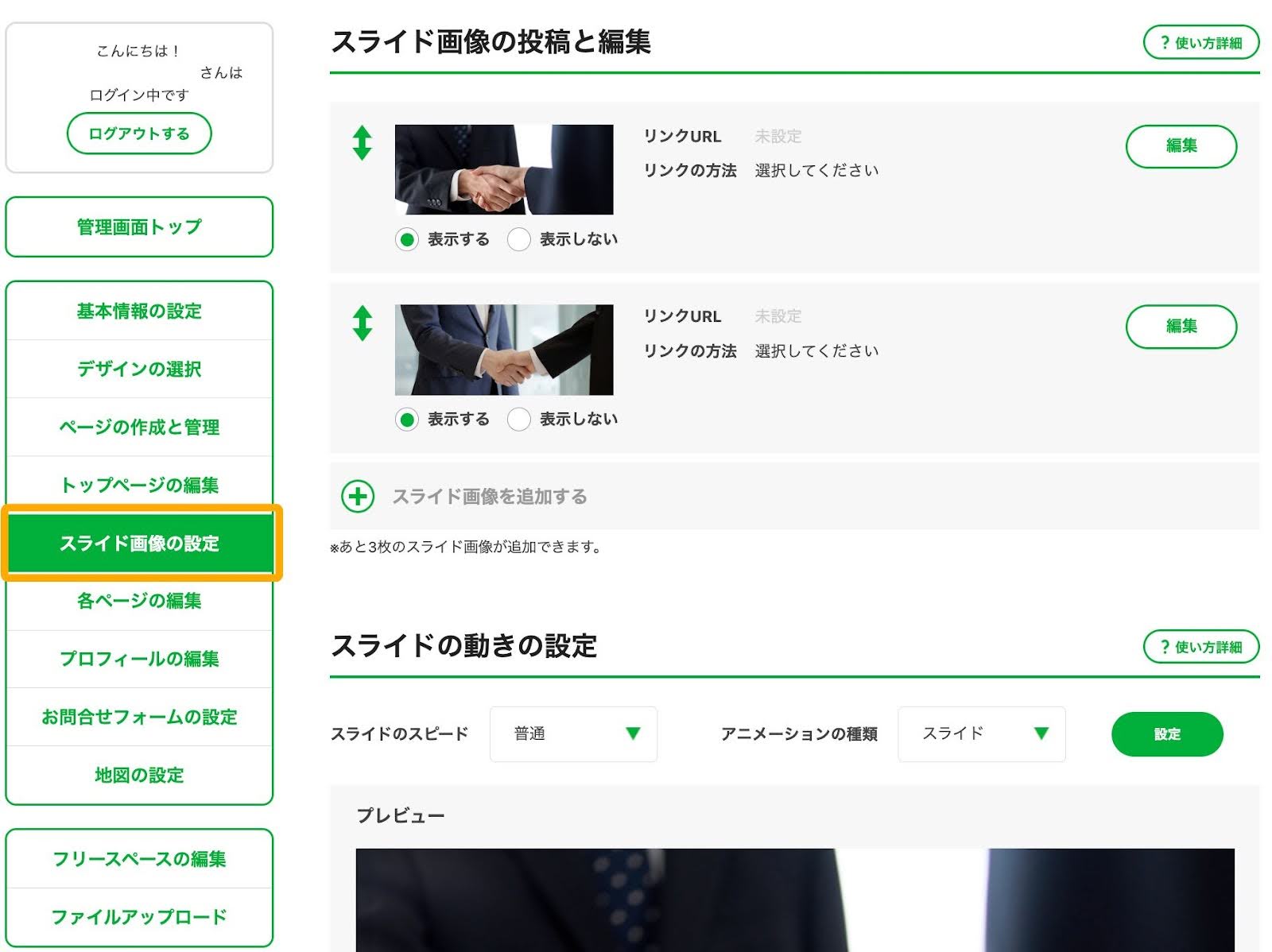This screenshot has width=1272, height=952.
Task: Open お問合せフォームの設定 menu item
Action: (139, 717)
